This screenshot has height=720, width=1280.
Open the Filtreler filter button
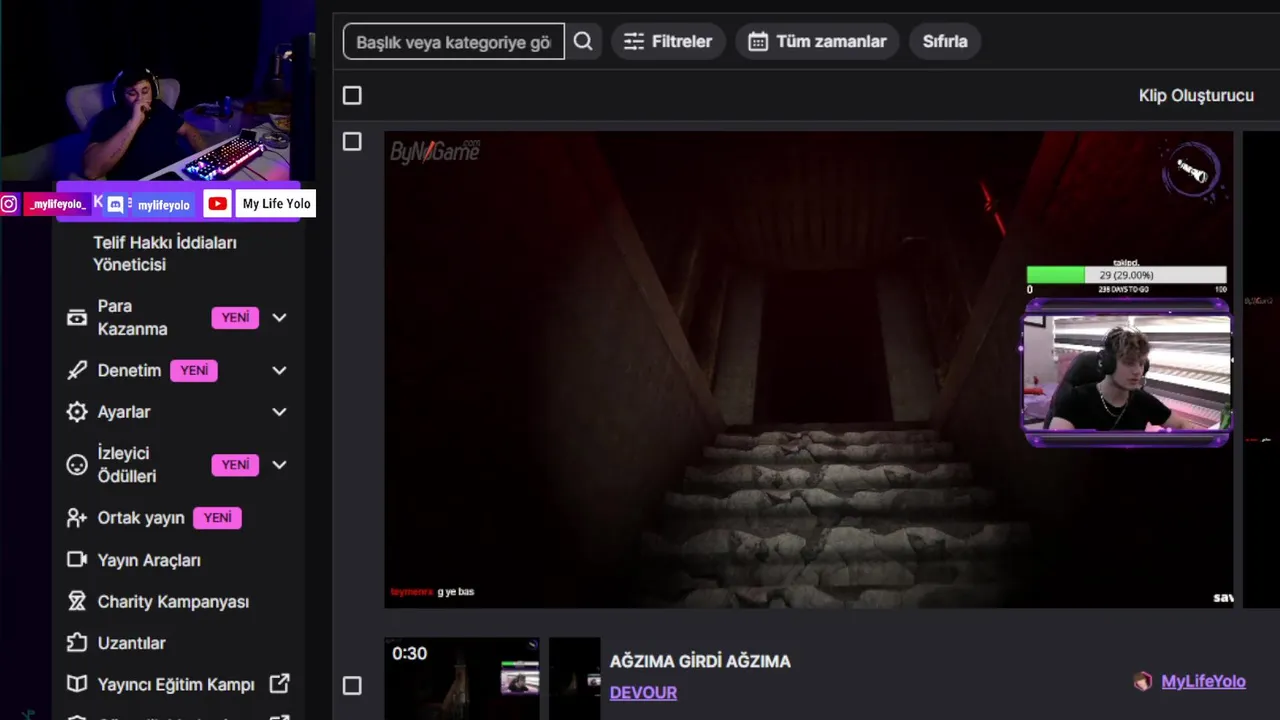pyautogui.click(x=668, y=41)
